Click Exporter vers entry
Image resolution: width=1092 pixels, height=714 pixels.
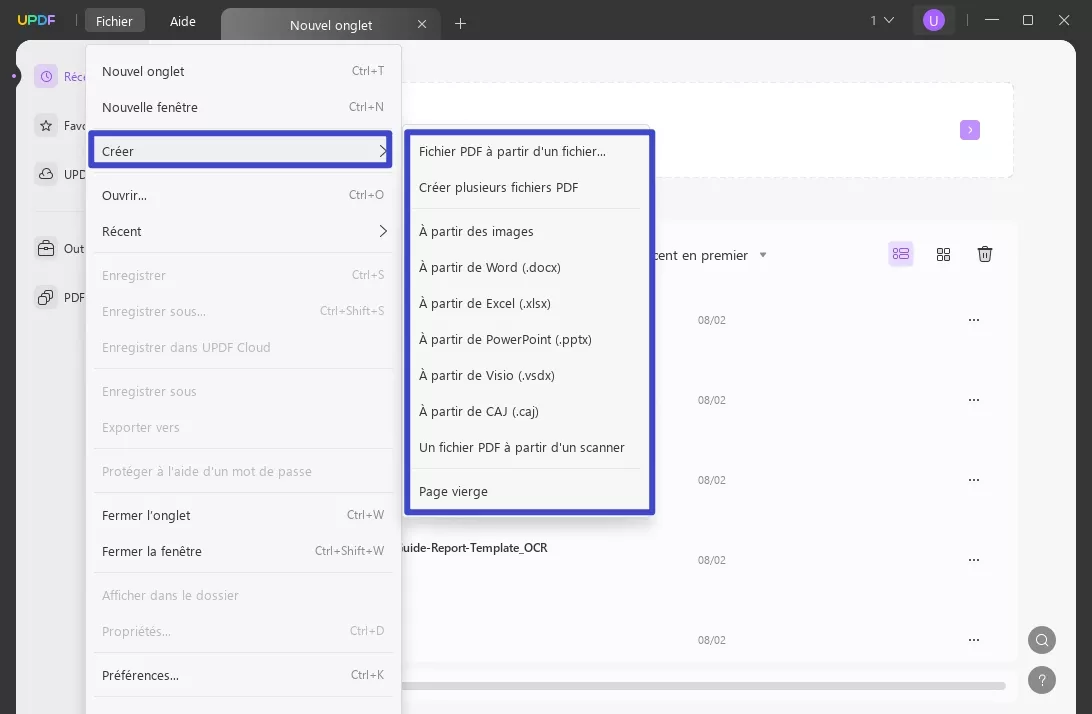click(243, 428)
